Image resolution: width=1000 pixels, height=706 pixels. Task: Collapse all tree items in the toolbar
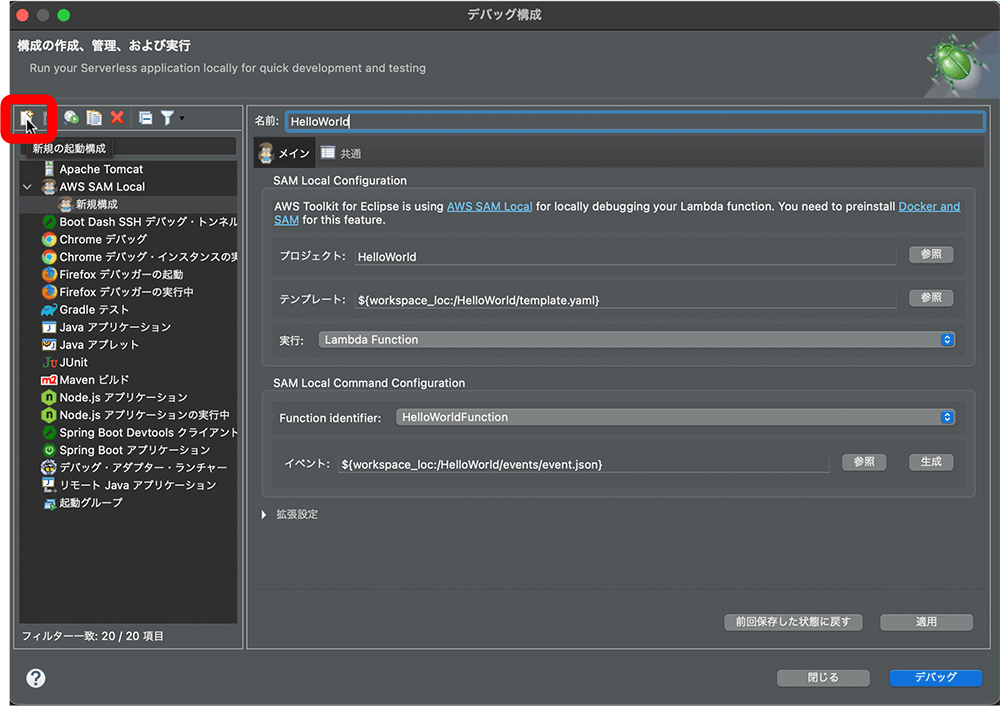(145, 118)
